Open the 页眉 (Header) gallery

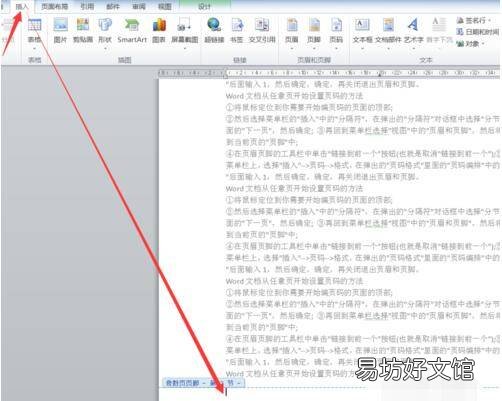coord(292,33)
